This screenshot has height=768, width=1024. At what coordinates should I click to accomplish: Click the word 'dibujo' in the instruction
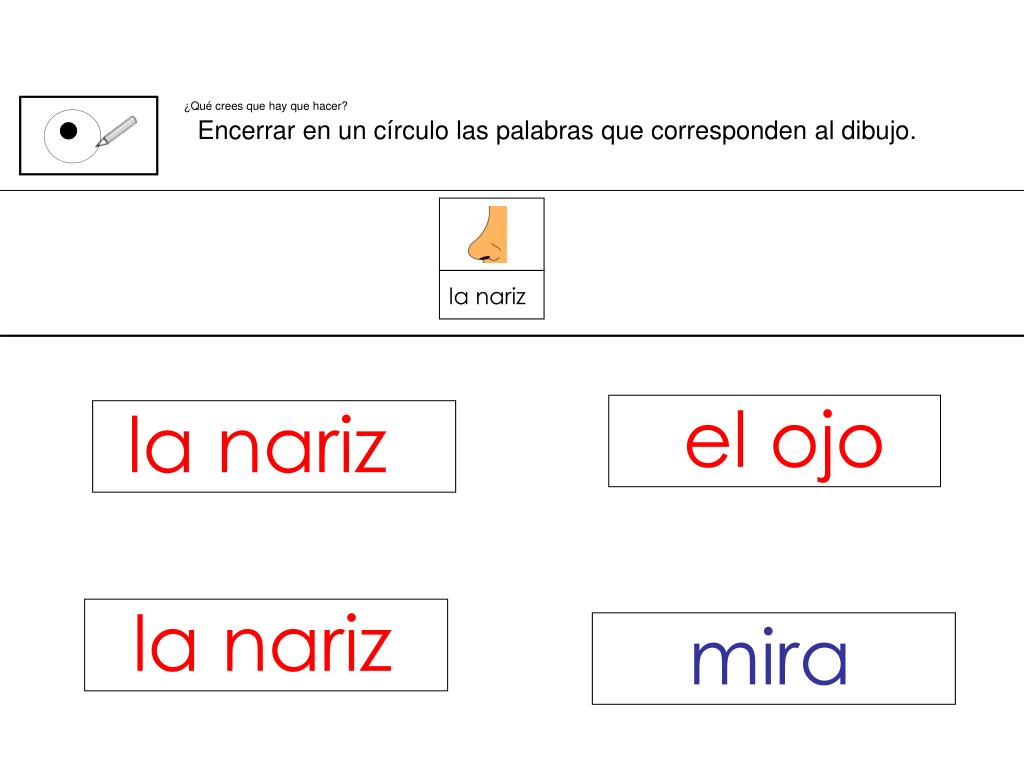[x=871, y=131]
